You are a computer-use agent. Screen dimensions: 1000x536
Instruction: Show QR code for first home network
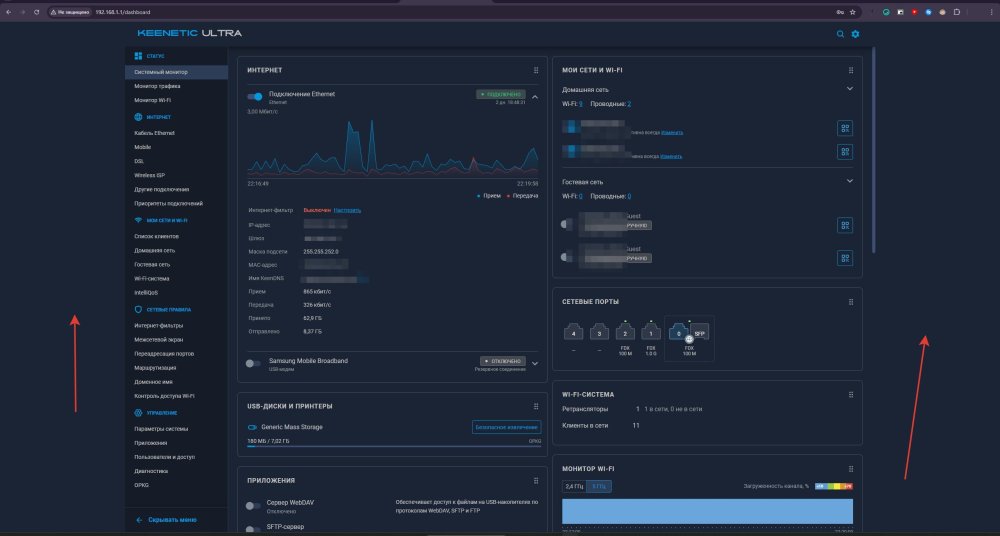pos(844,128)
